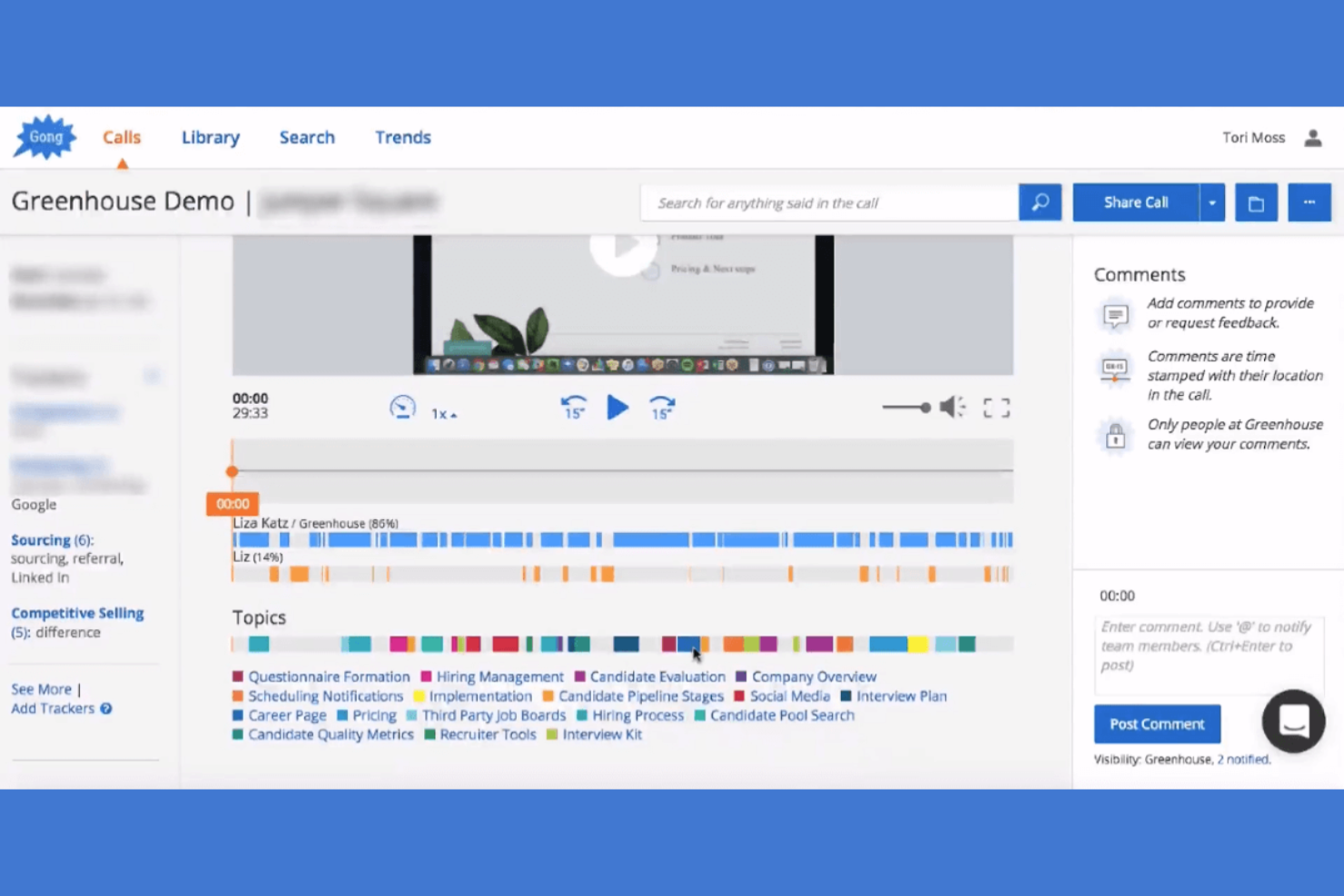Open the Search tab
1344x896 pixels.
point(307,137)
